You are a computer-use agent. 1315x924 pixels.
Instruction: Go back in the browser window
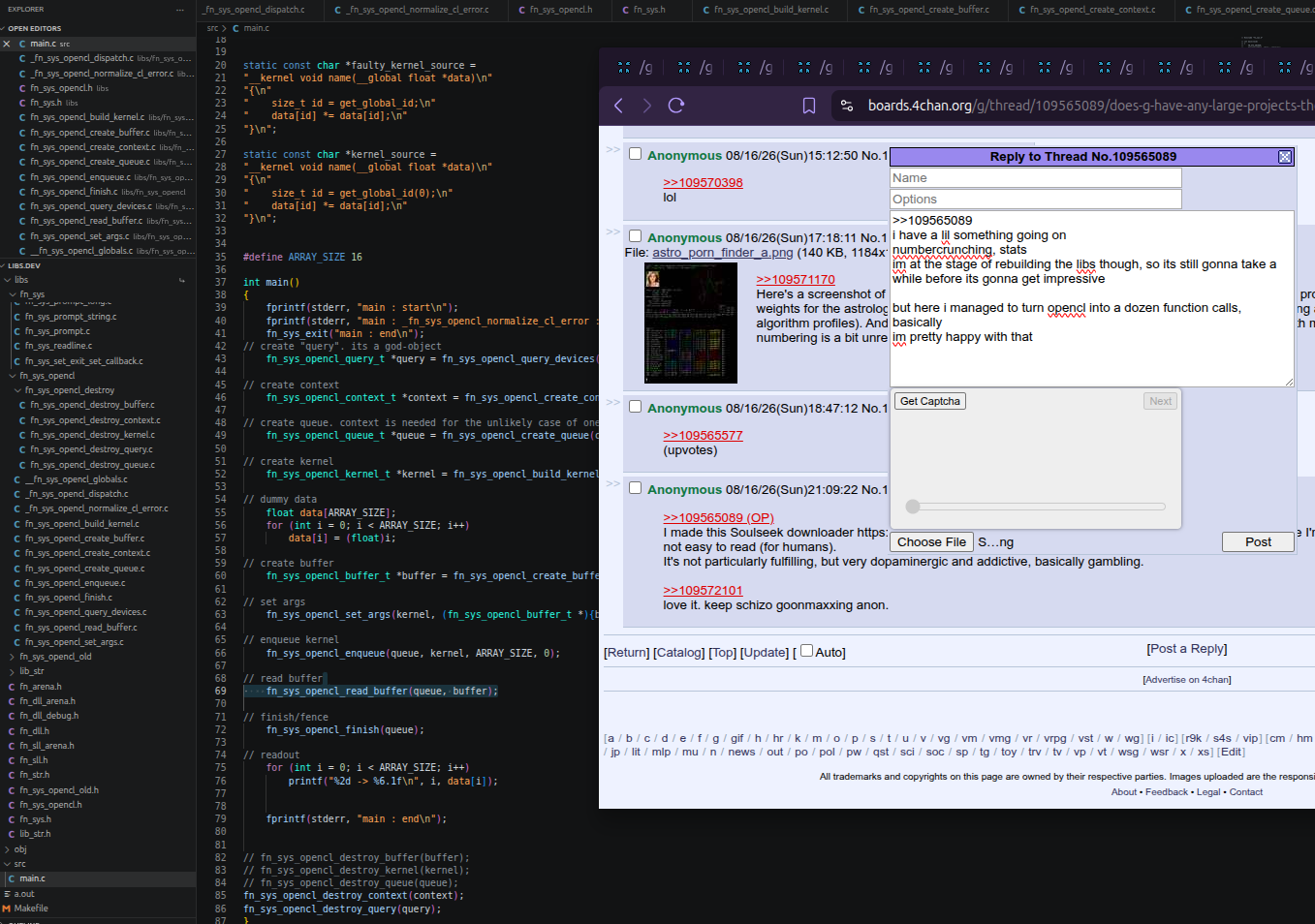click(618, 106)
